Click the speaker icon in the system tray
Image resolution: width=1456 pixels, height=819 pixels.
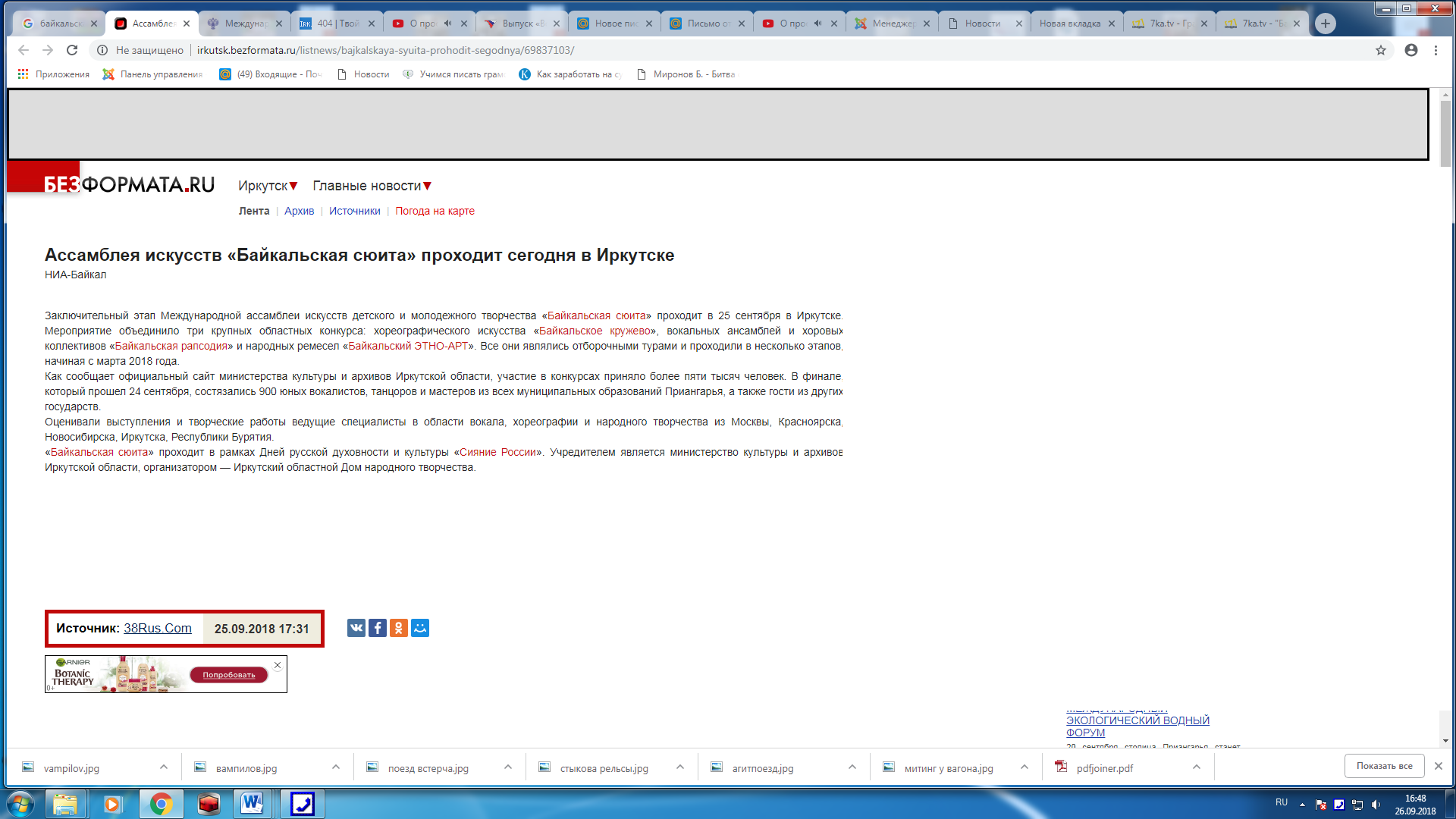[1377, 804]
